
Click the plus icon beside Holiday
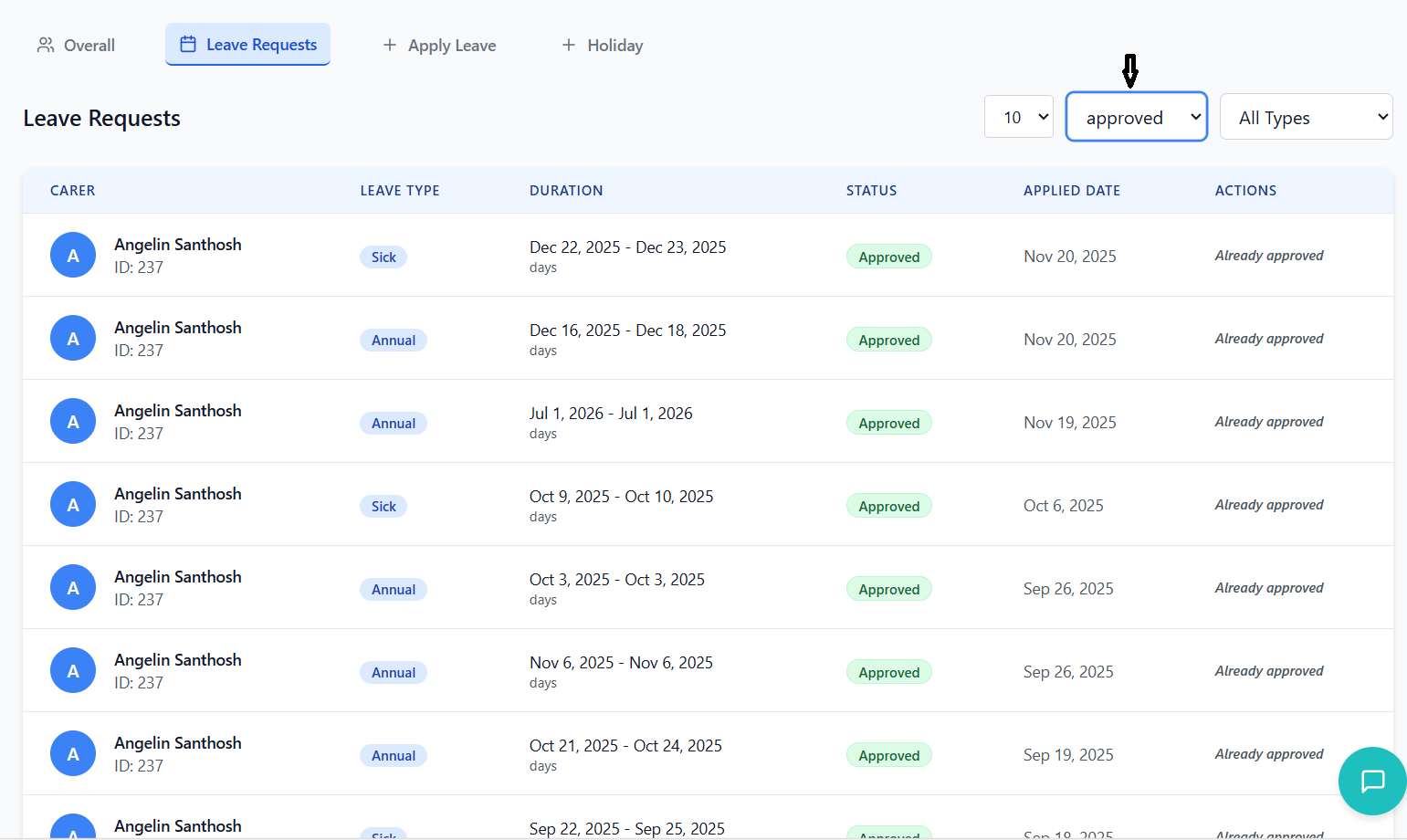click(x=569, y=46)
